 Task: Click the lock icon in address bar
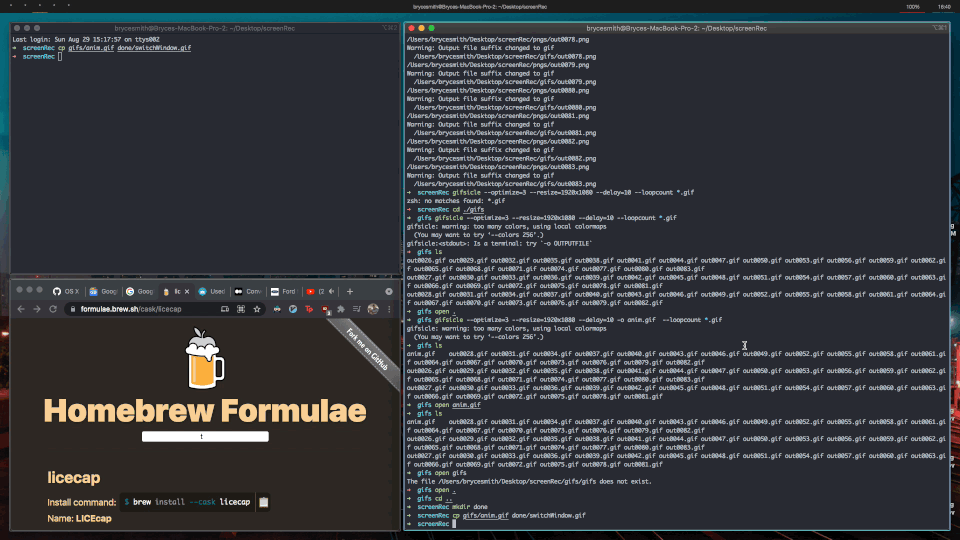[73, 309]
